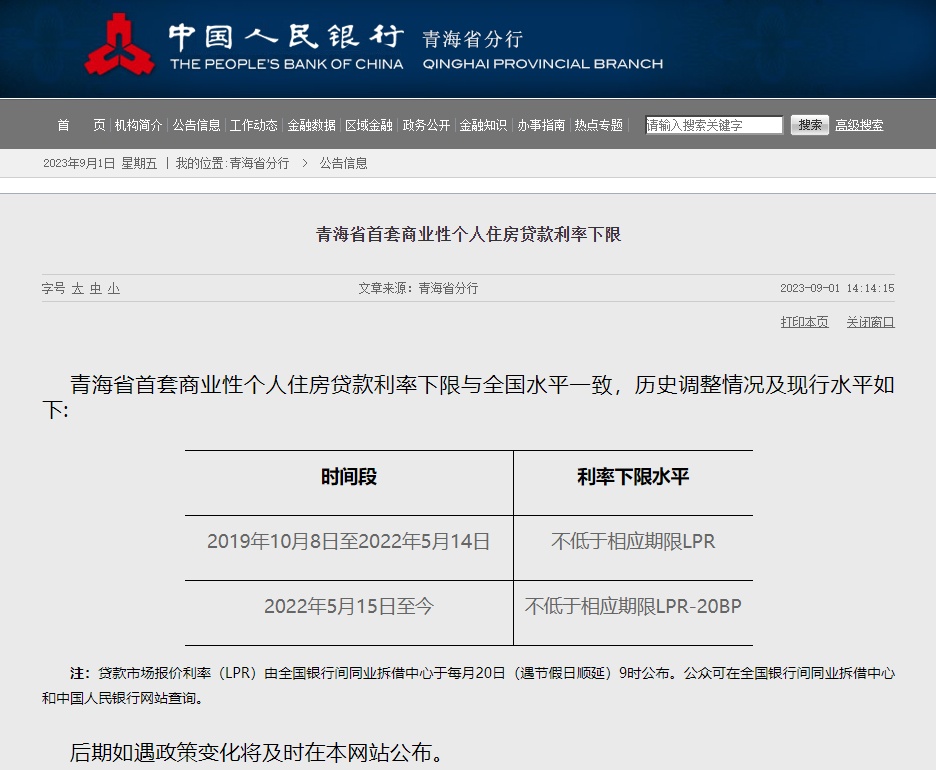Select the 工作动态 navigation item
The image size is (936, 770).
[254, 125]
